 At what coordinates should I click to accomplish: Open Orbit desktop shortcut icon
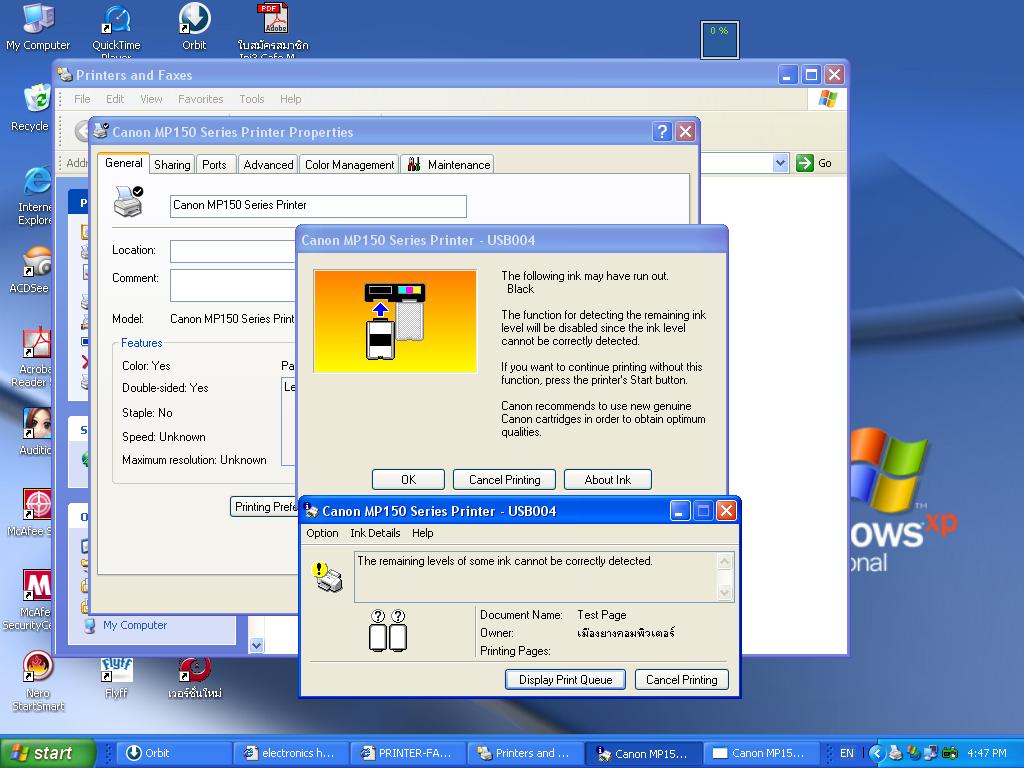click(x=194, y=26)
